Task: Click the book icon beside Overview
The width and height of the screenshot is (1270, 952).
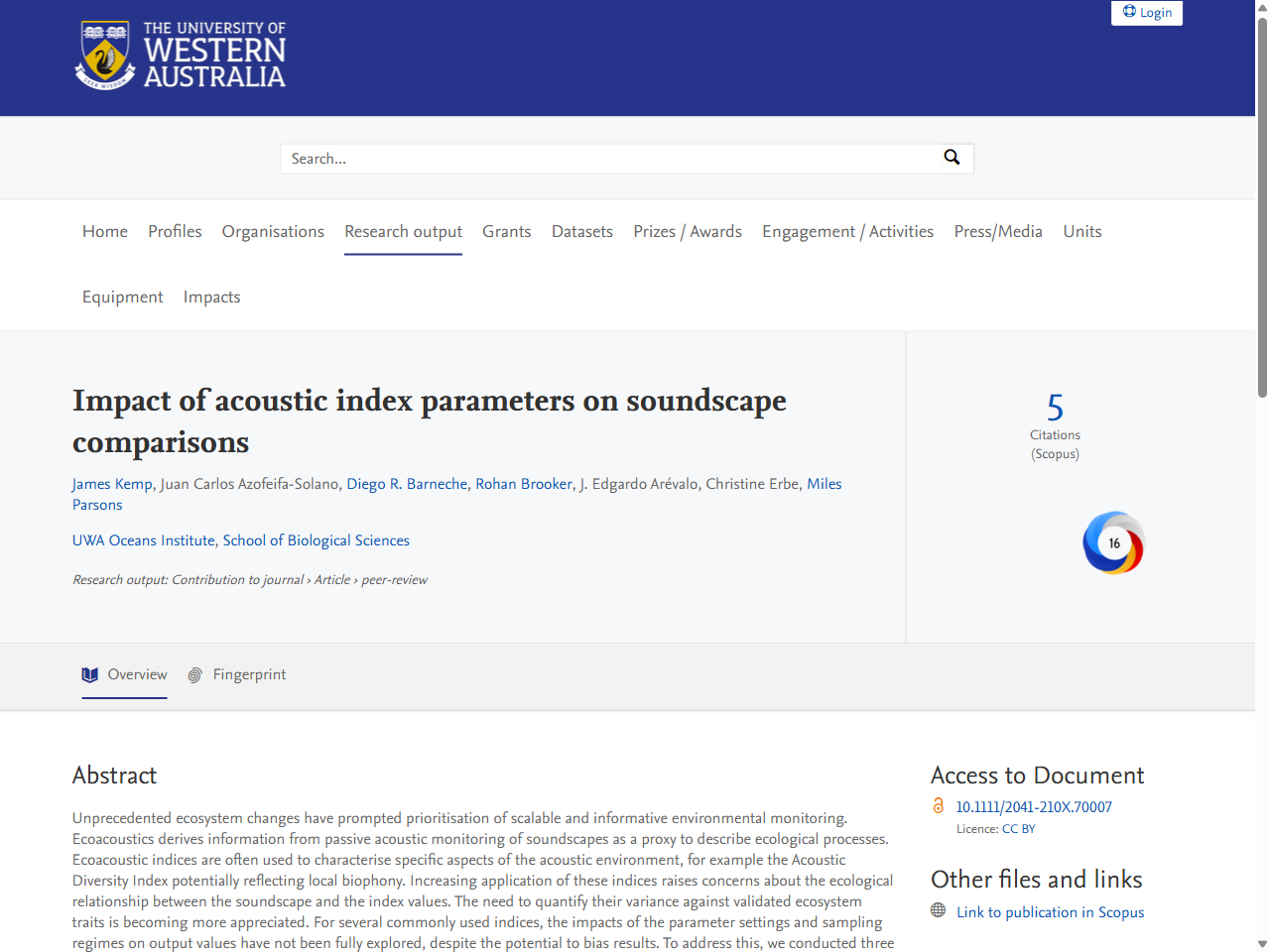Action: pos(89,674)
